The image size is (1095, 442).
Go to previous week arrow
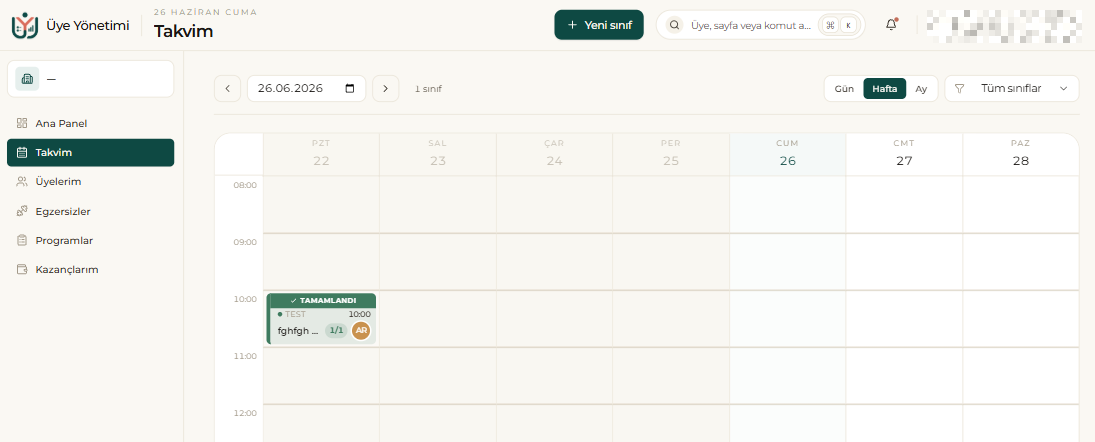coord(227,89)
